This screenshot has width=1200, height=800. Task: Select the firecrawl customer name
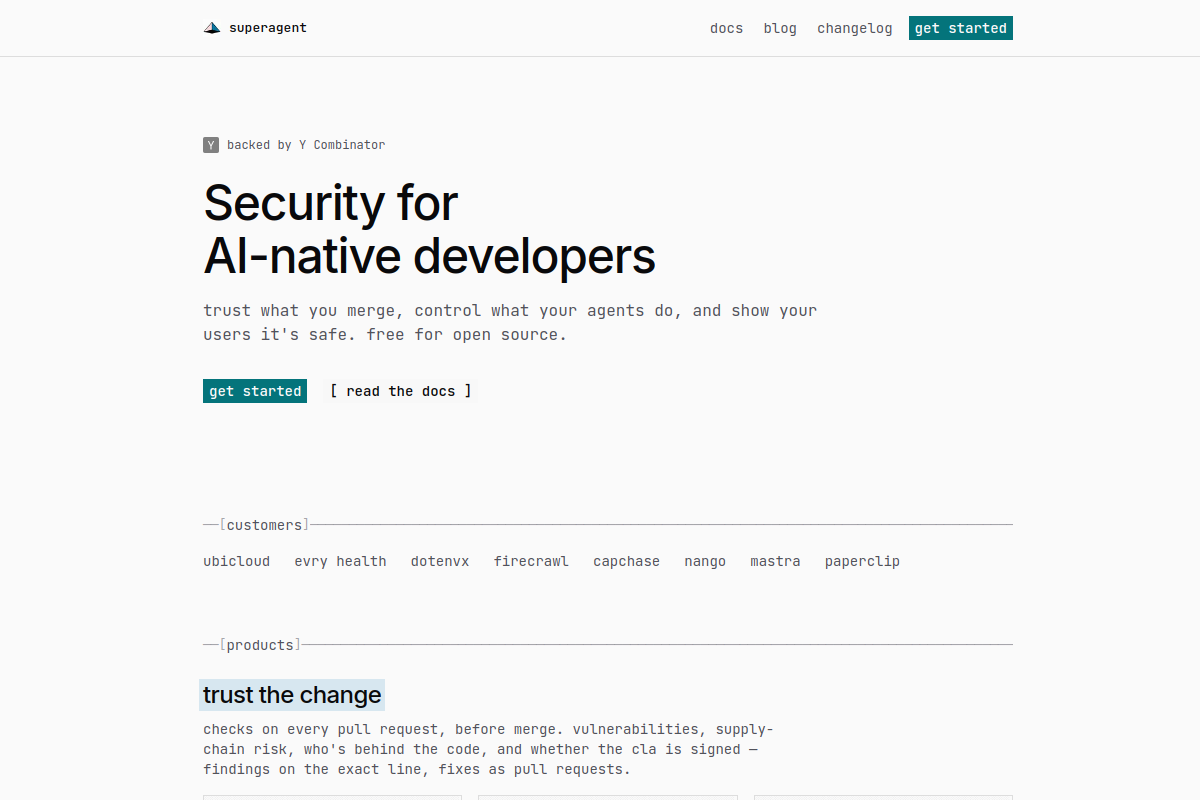point(531,561)
